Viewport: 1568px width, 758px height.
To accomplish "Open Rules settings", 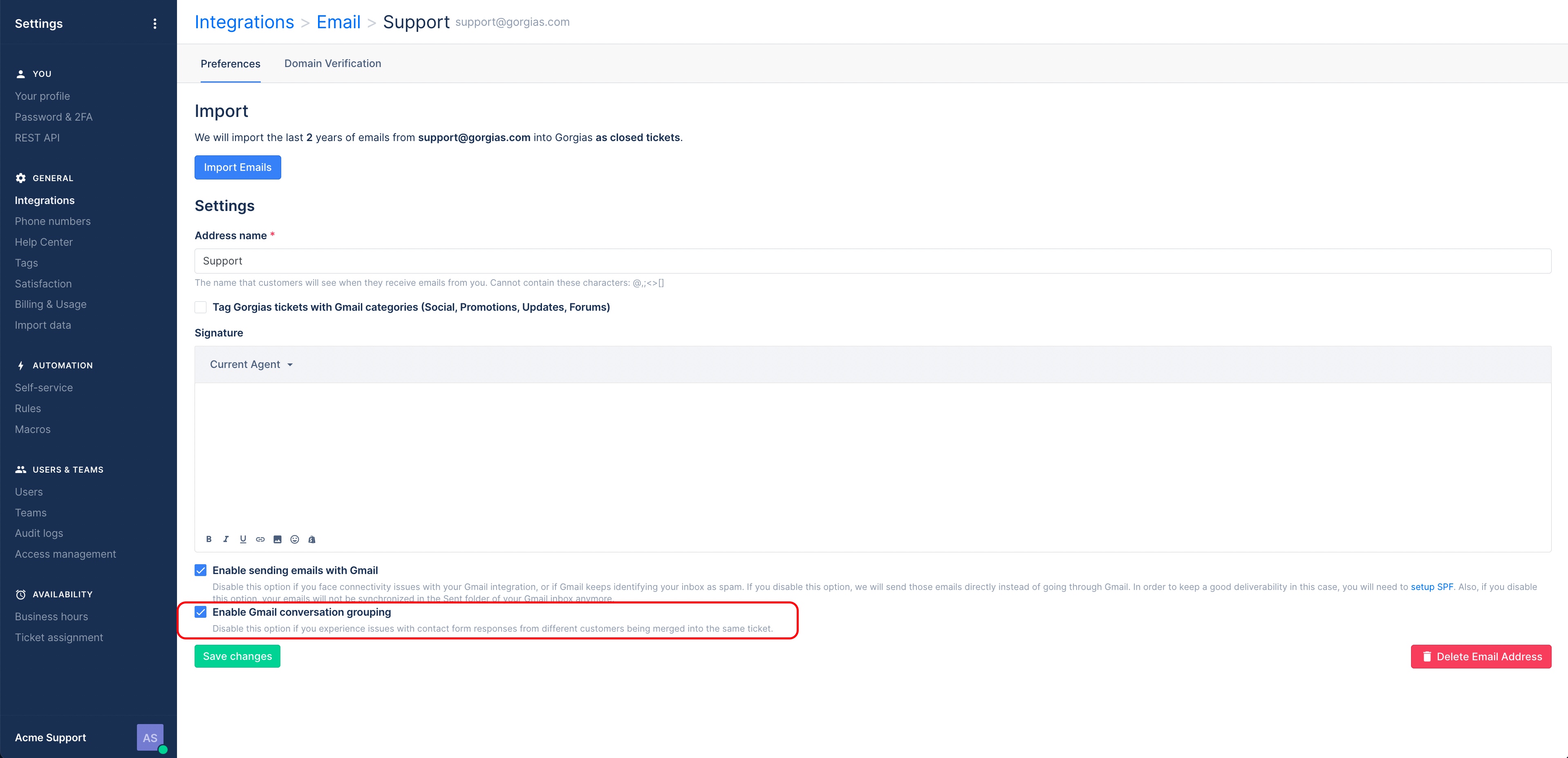I will tap(28, 408).
